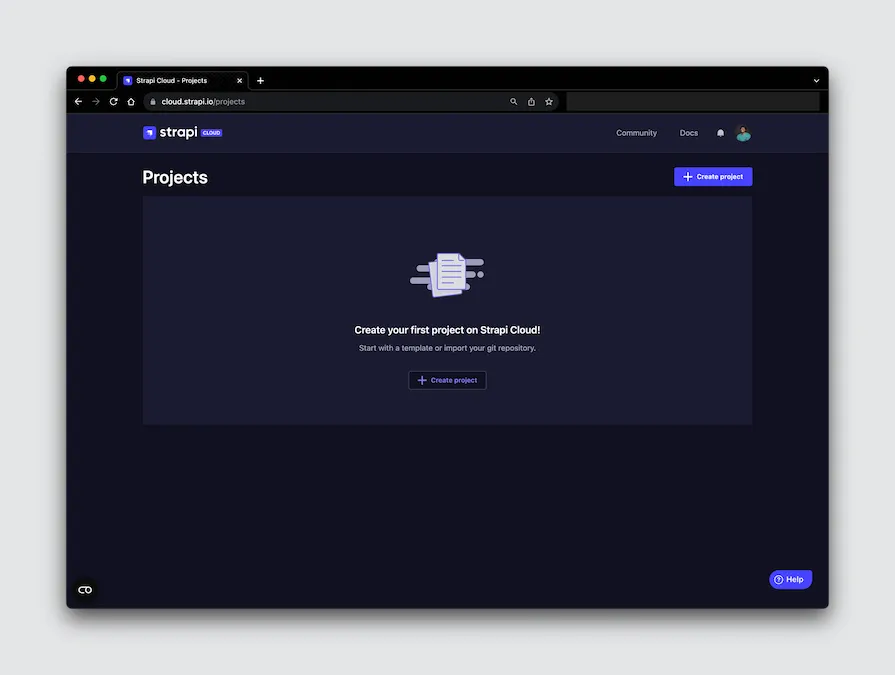This screenshot has width=895, height=675.
Task: Click the CLOUD badge beside the Strapi logo
Action: pyautogui.click(x=210, y=132)
